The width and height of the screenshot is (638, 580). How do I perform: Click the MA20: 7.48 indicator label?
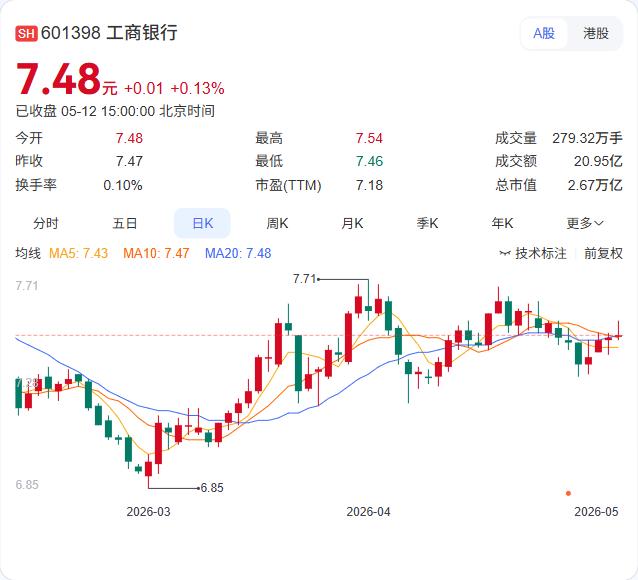238,254
